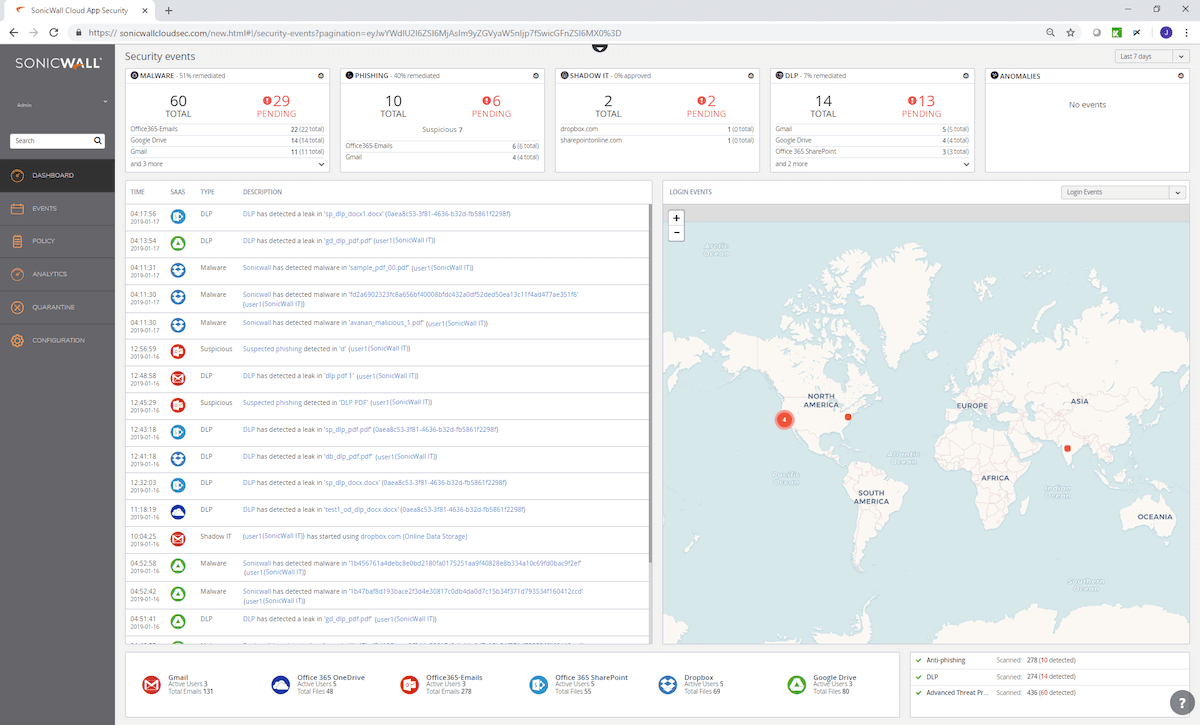1200x725 pixels.
Task: Expand the Admin user menu chevron
Action: [105, 101]
